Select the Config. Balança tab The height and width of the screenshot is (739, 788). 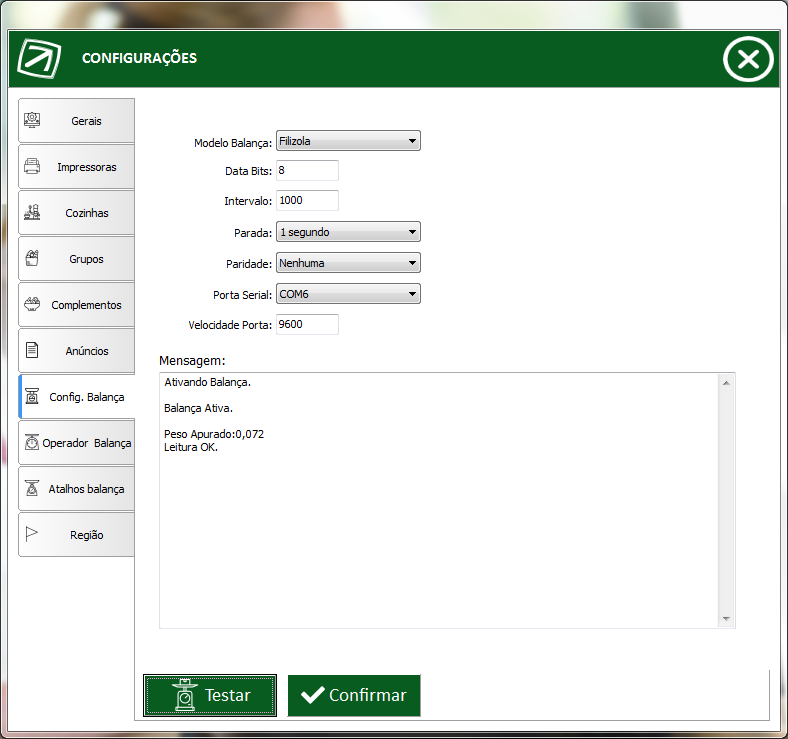pyautogui.click(x=76, y=397)
